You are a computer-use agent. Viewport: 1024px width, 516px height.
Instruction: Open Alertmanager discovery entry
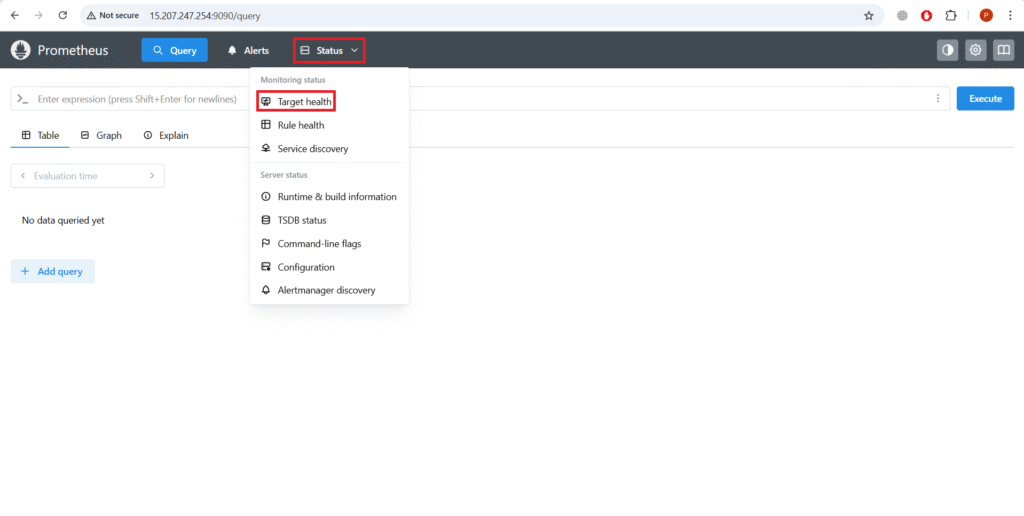point(329,290)
